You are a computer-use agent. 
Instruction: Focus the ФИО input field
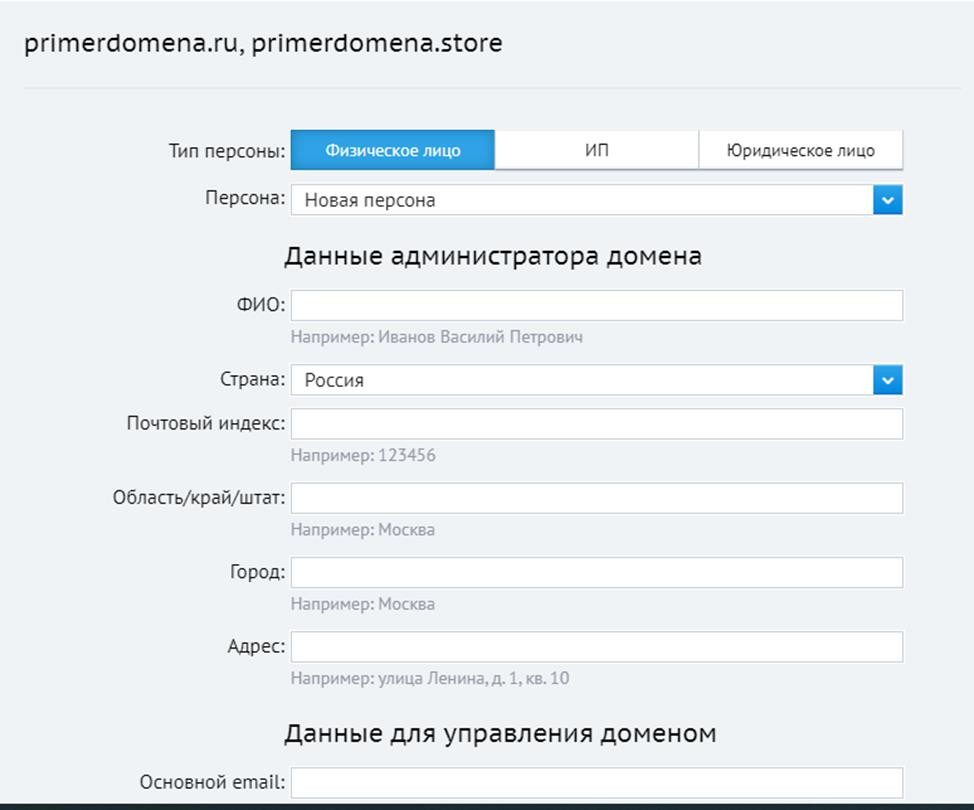point(596,306)
